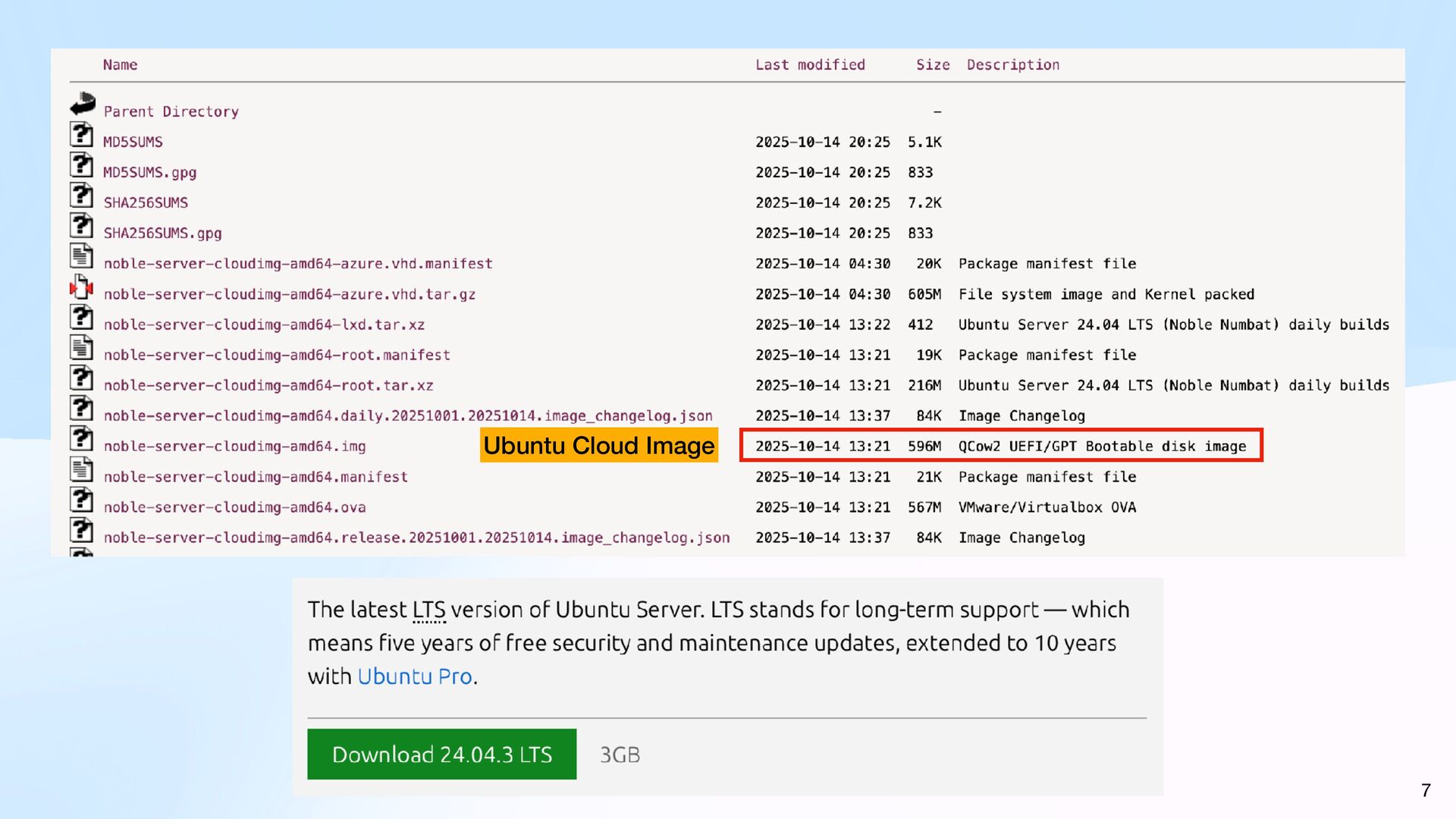This screenshot has height=819, width=1456.
Task: Follow the Ubuntu Pro hyperlink
Action: click(415, 676)
